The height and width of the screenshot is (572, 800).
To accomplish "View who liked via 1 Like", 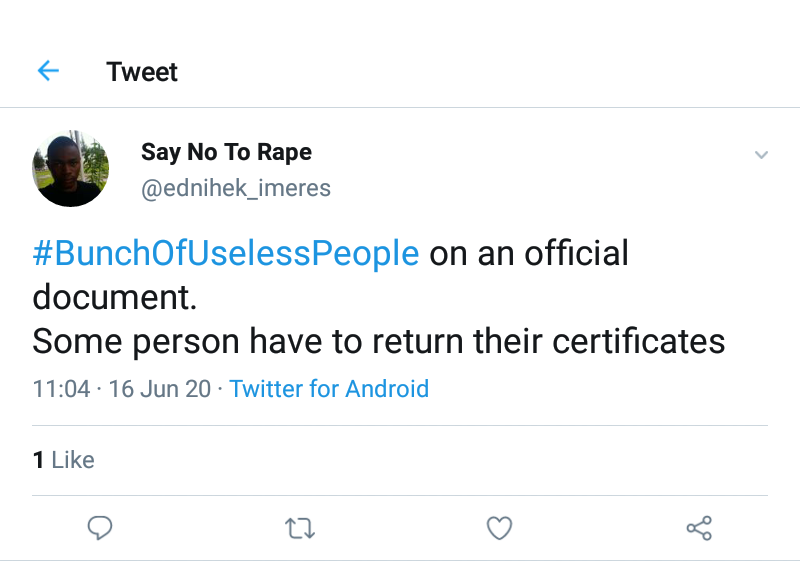I will (x=63, y=460).
